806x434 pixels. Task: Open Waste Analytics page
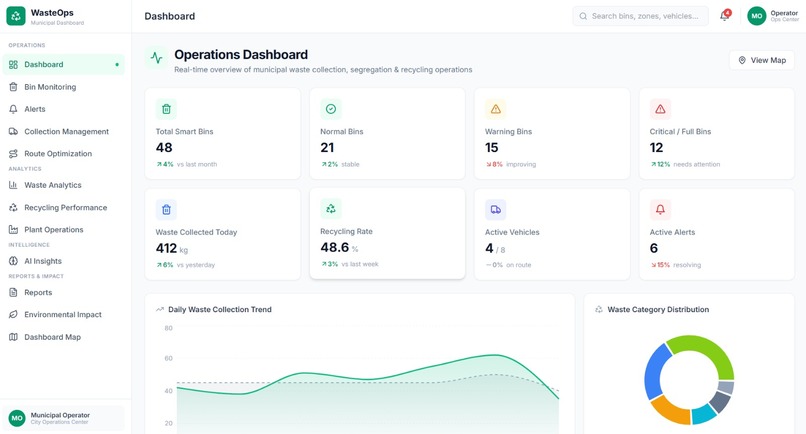[x=63, y=185]
